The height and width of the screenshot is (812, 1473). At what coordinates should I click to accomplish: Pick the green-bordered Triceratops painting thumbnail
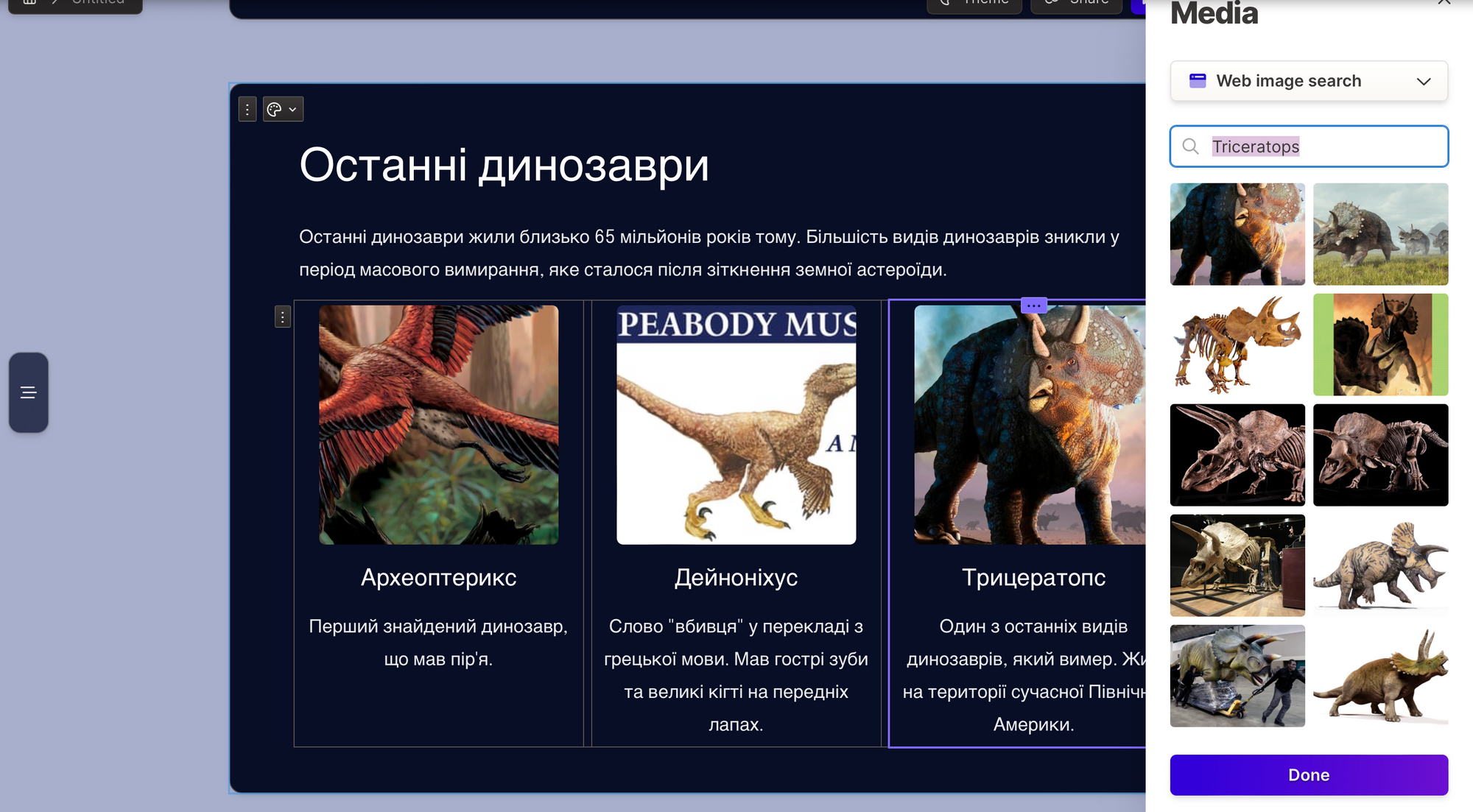1380,345
